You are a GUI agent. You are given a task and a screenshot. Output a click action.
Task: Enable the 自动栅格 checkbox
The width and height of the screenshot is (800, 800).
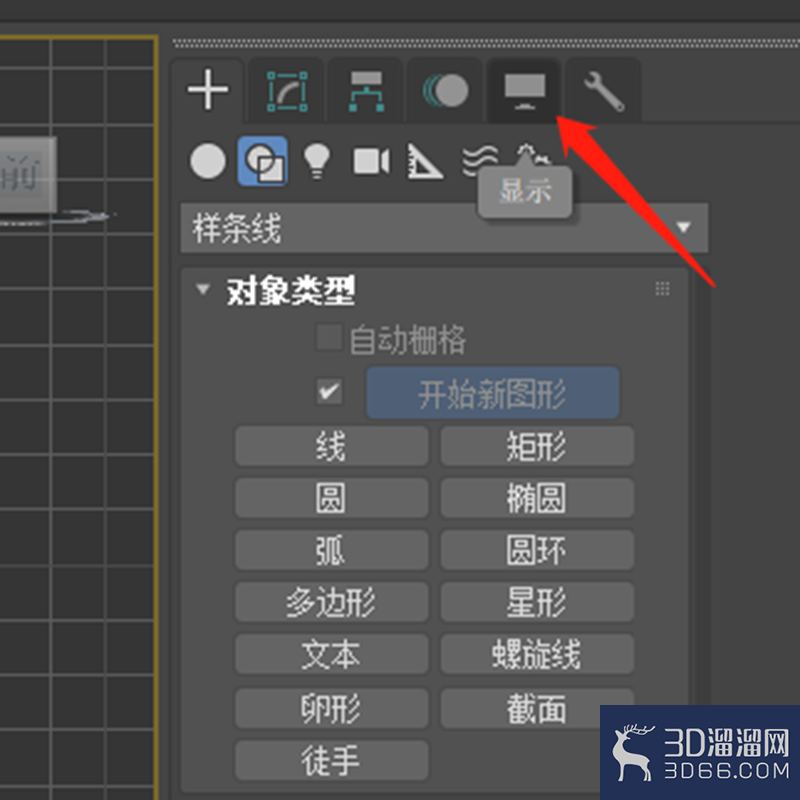[329, 338]
